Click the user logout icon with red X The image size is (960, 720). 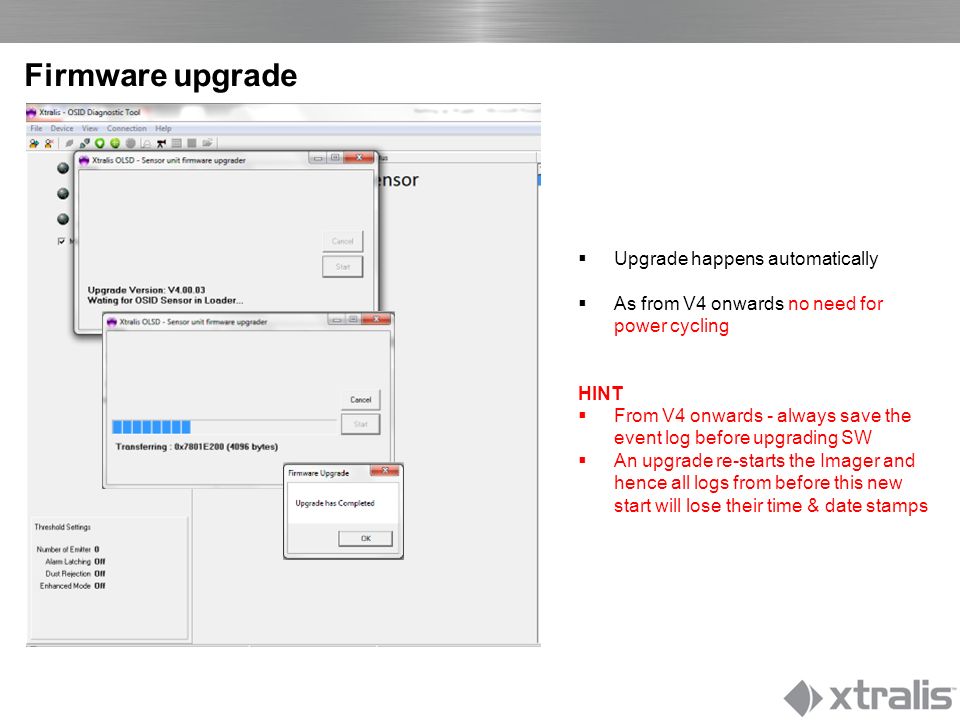49,143
